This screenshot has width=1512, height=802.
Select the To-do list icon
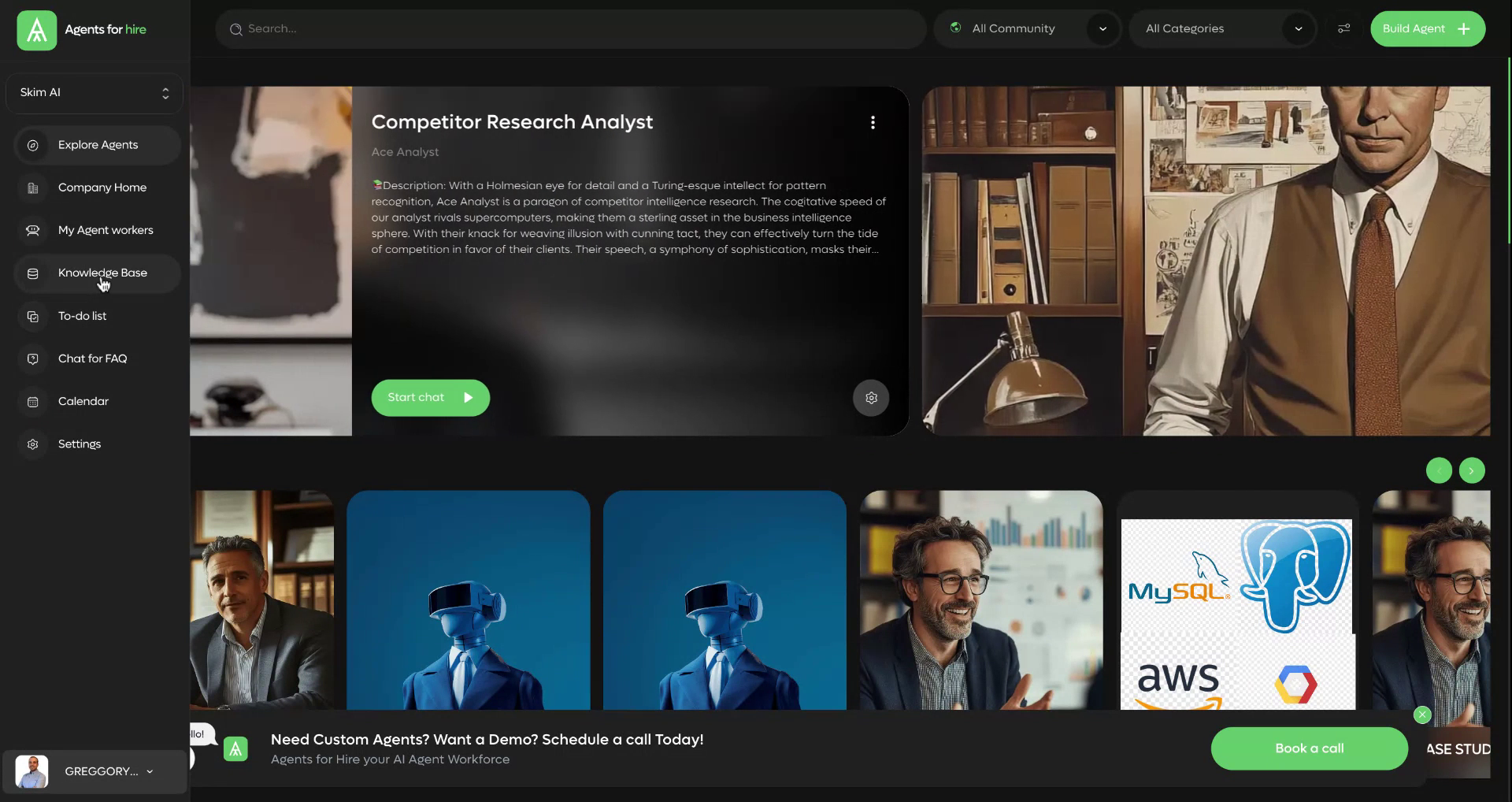click(31, 316)
